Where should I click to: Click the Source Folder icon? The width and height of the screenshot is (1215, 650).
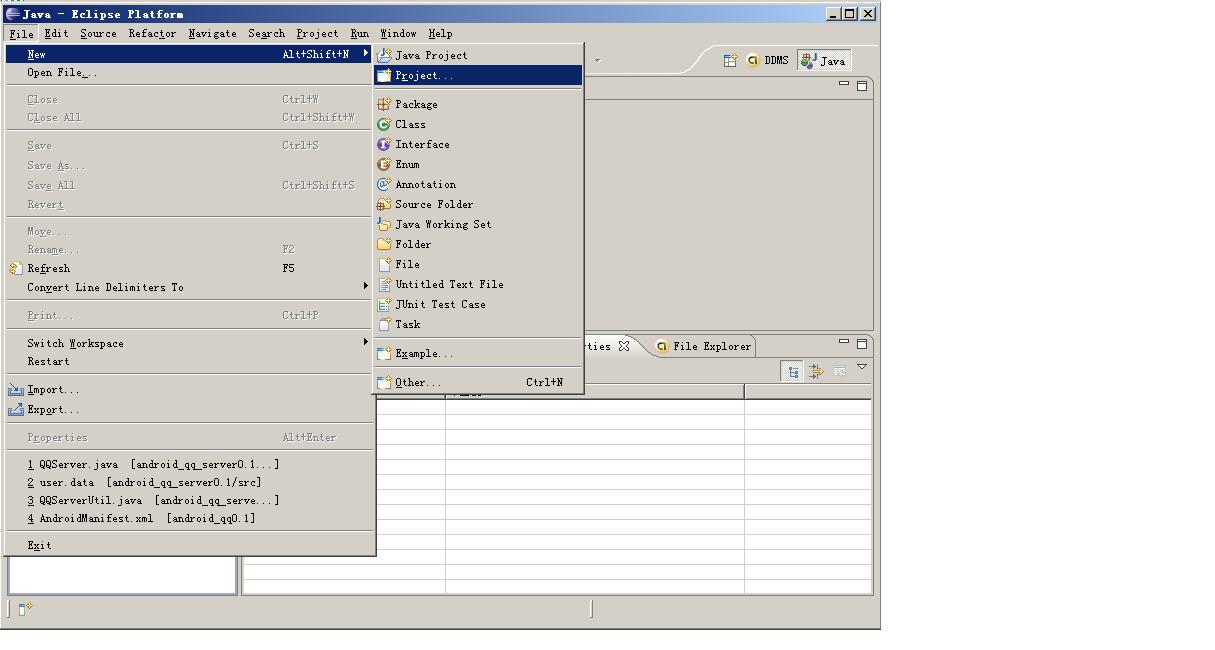coord(384,204)
